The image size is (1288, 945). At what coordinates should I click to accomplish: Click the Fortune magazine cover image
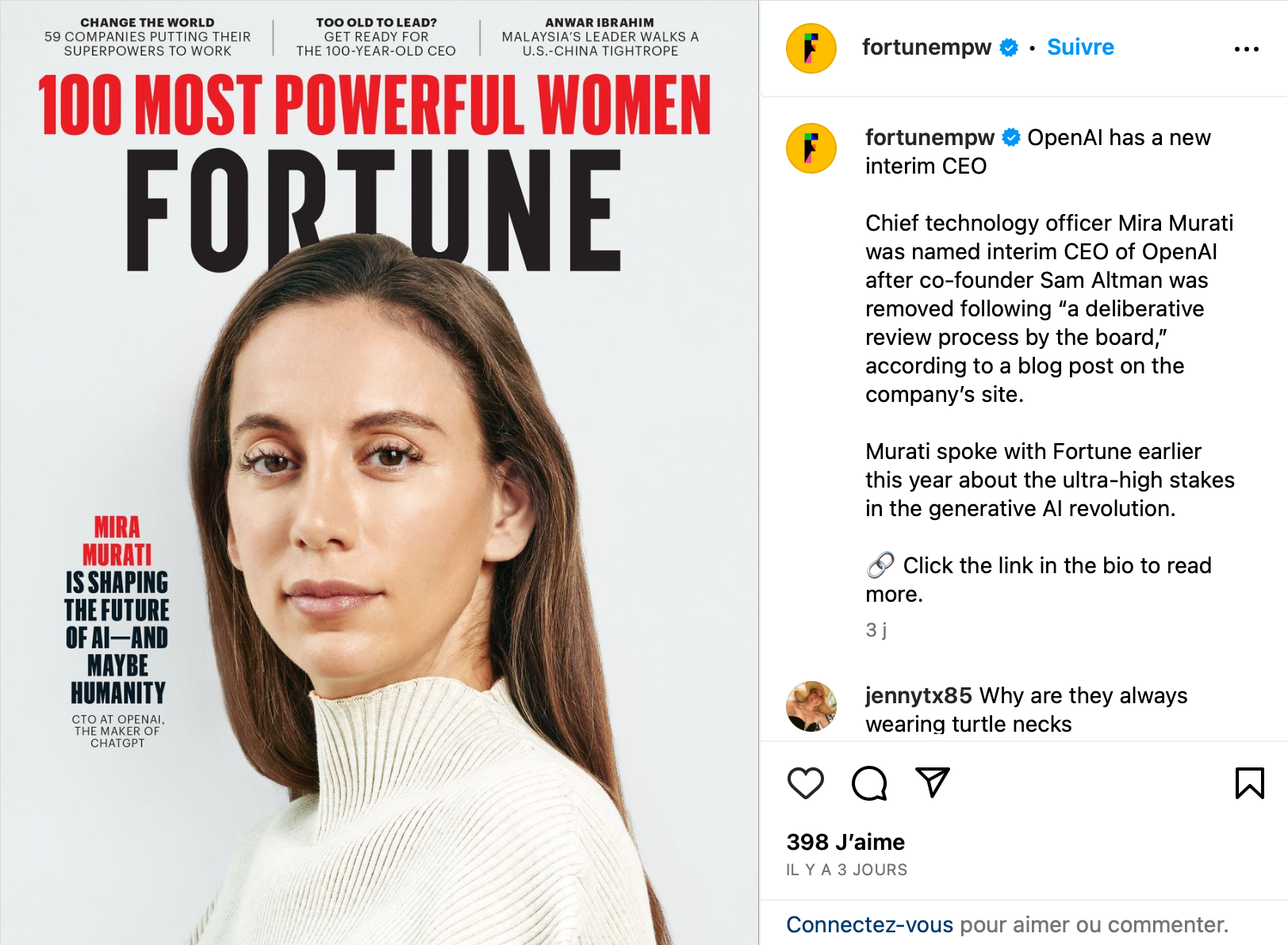(x=381, y=472)
